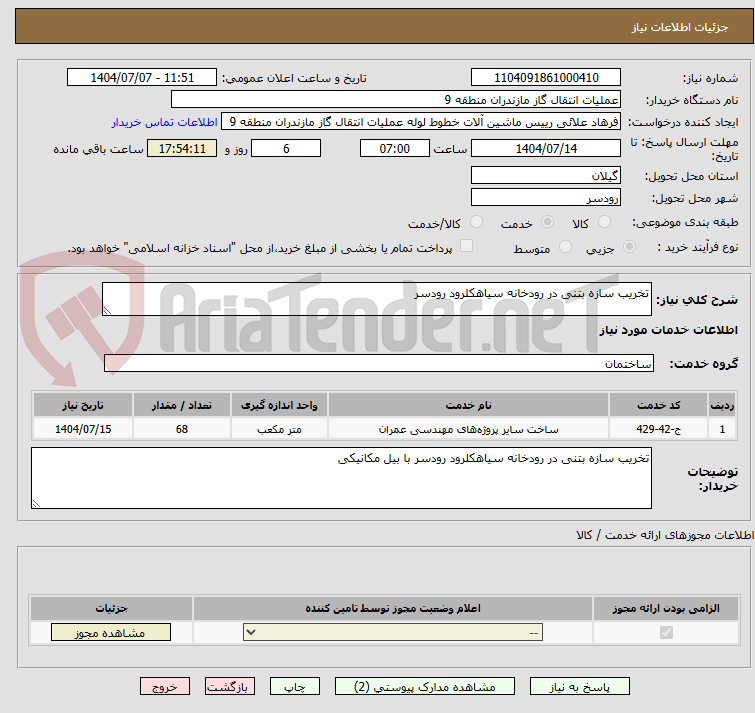Select the جزیی purchase type radio
Screen dimensions: 755x713
629,247
